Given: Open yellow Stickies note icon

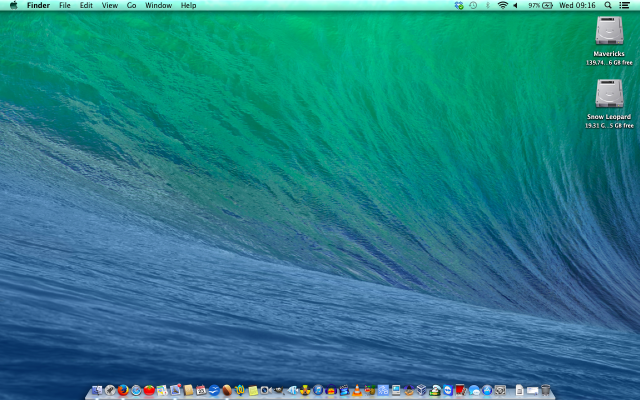Looking at the screenshot, I should pos(253,391).
